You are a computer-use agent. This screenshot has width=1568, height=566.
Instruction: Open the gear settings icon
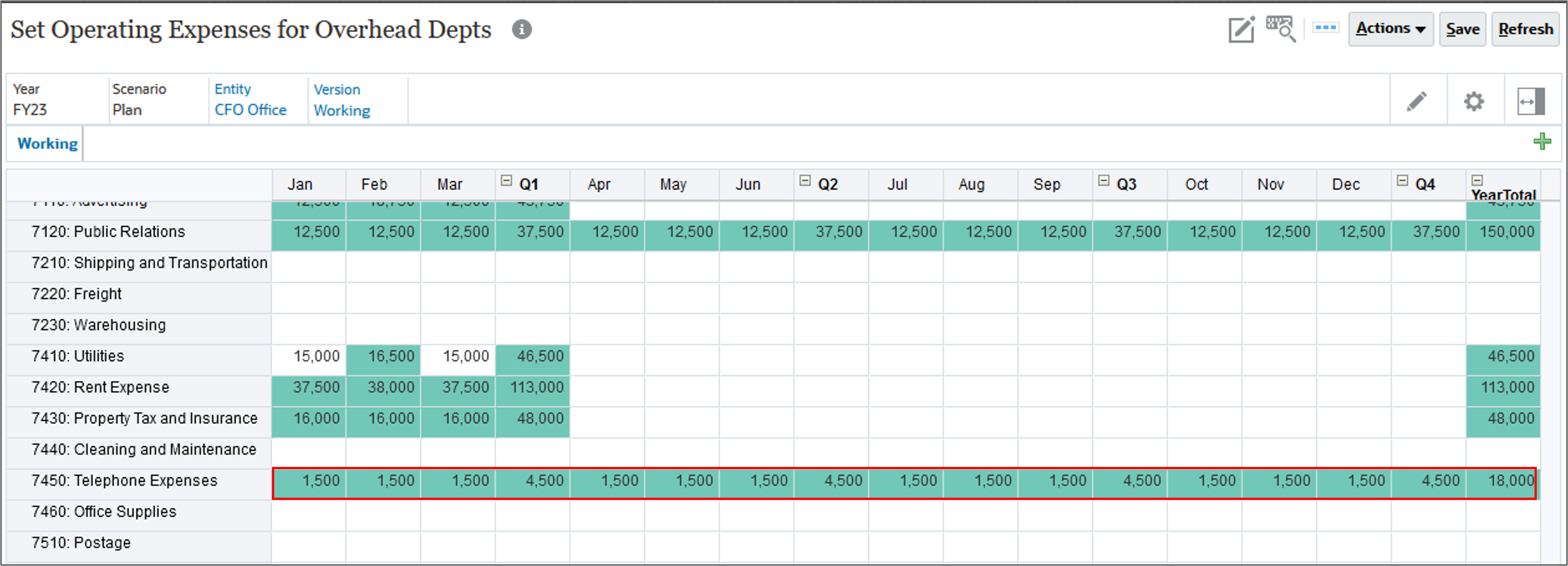pyautogui.click(x=1474, y=100)
